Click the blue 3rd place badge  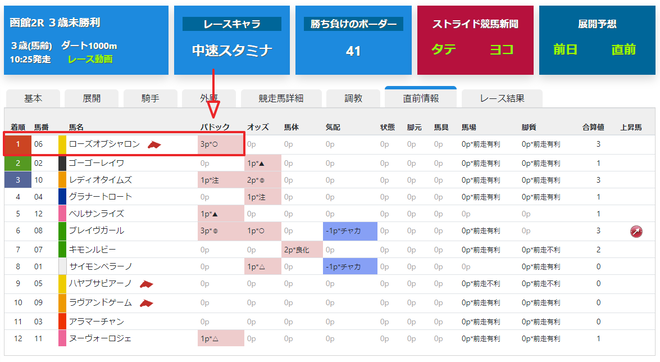pos(18,180)
